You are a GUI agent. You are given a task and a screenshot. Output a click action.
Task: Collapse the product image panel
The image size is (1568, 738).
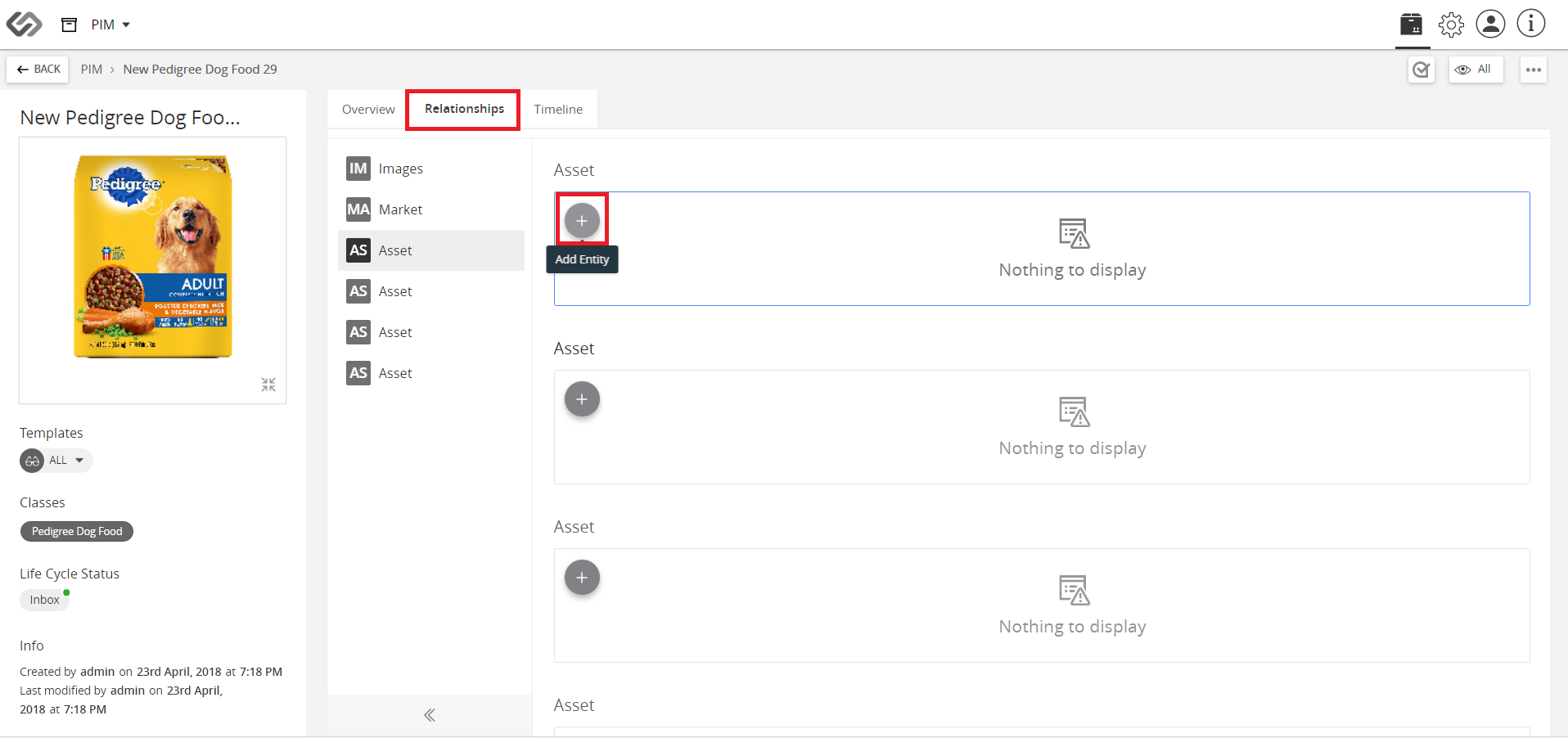point(268,385)
